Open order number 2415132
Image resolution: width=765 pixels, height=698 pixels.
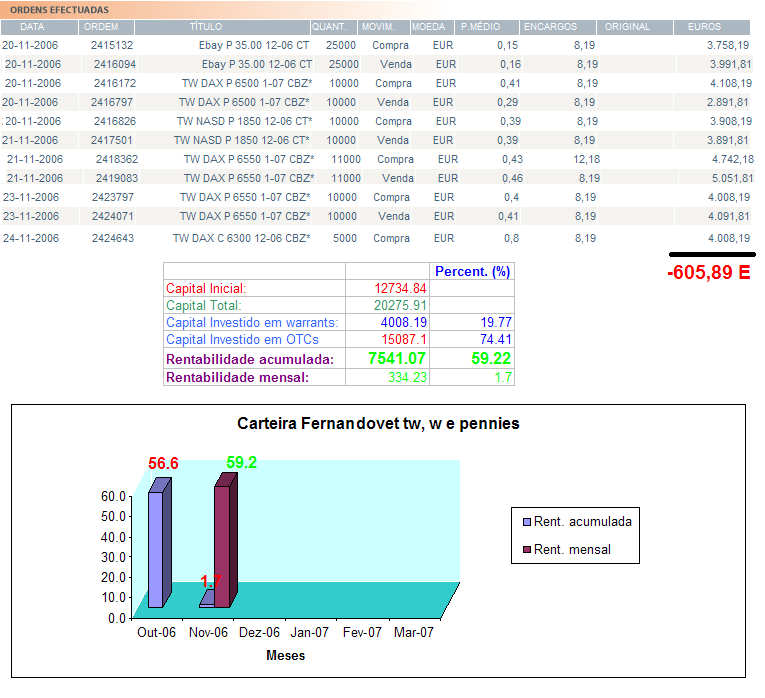[x=111, y=46]
